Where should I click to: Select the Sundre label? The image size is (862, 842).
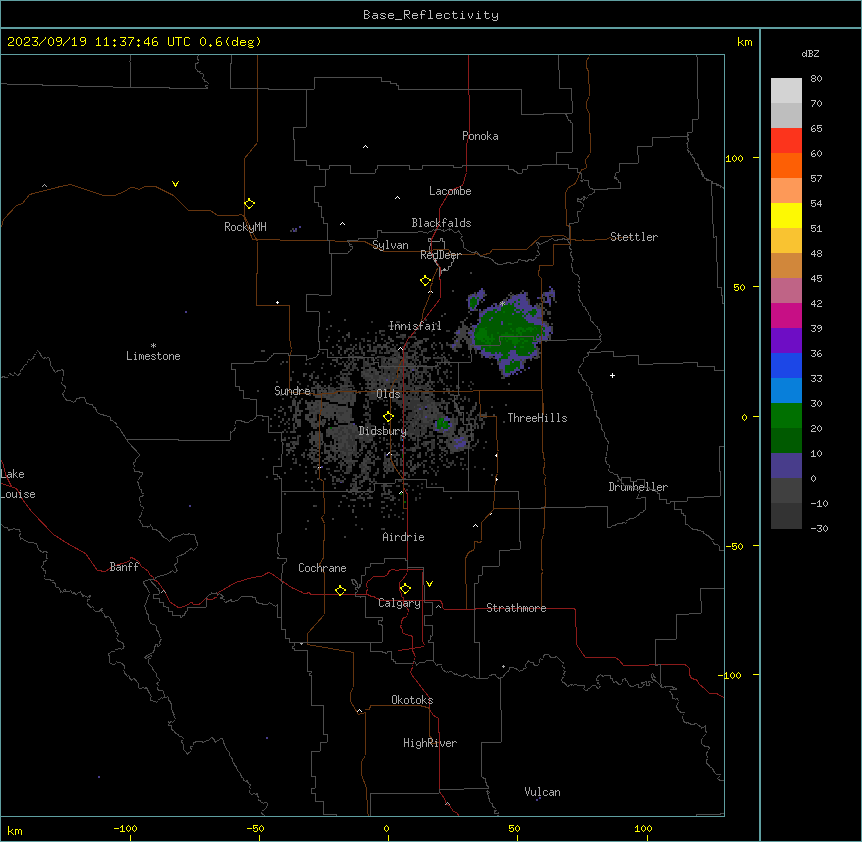pyautogui.click(x=292, y=391)
